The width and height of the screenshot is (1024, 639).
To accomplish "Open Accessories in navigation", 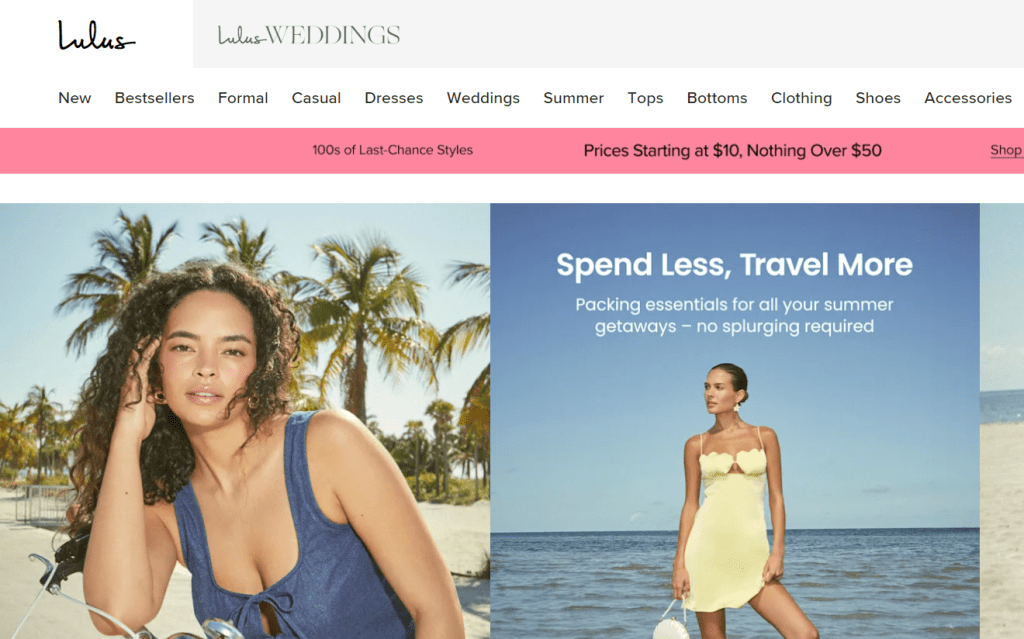I will (x=968, y=98).
